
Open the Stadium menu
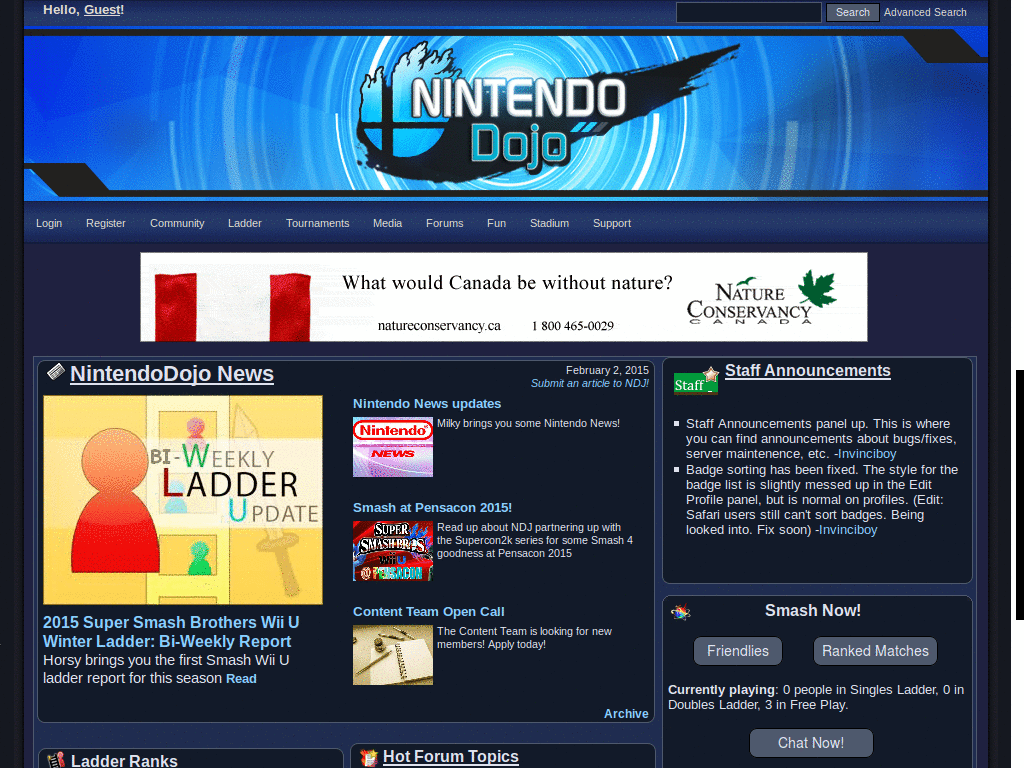(x=549, y=223)
